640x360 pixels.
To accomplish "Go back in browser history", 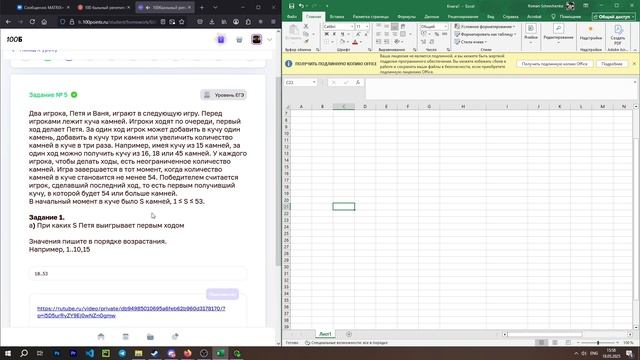I will (9, 22).
